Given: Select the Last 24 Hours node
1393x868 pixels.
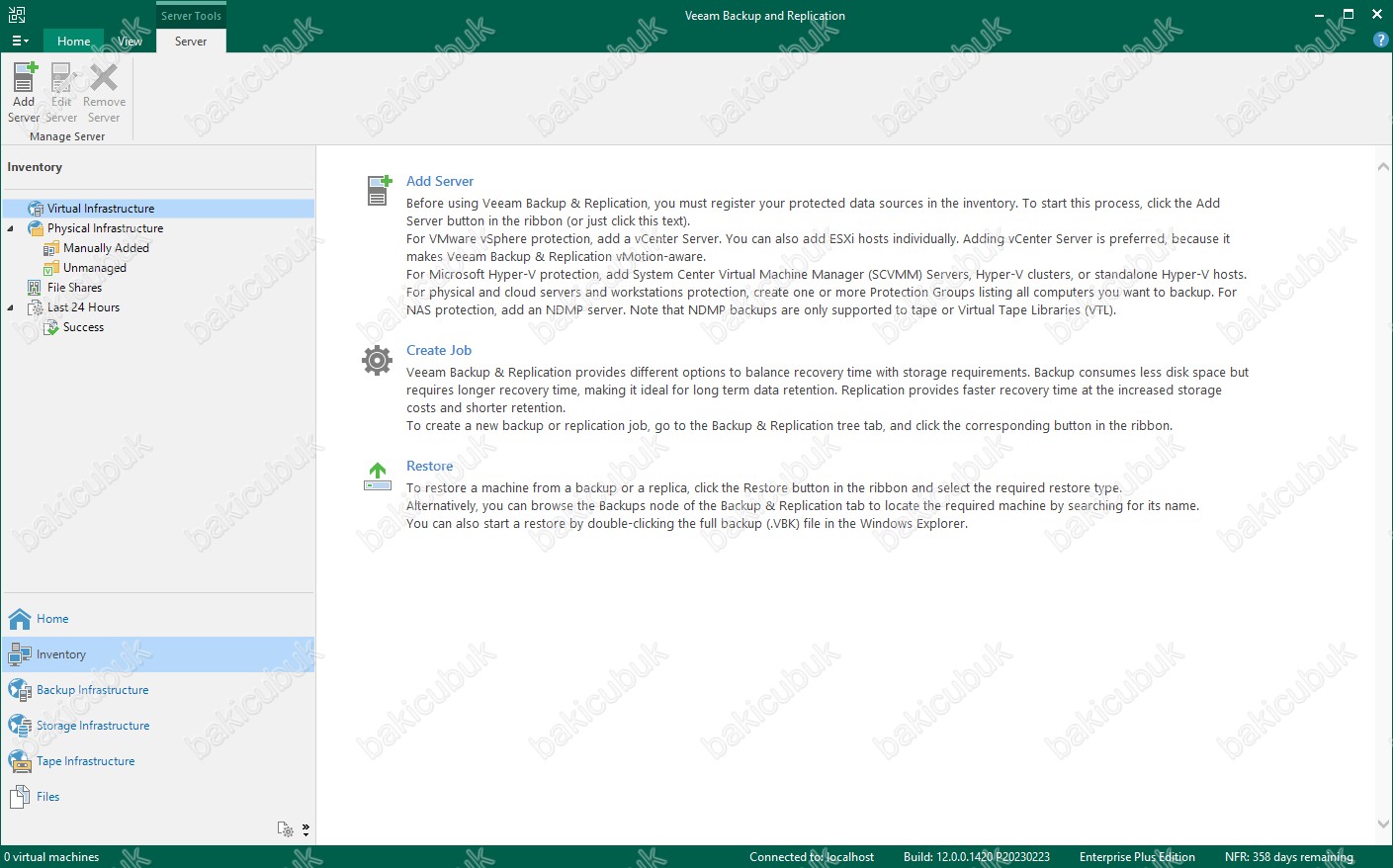Looking at the screenshot, I should click(83, 307).
